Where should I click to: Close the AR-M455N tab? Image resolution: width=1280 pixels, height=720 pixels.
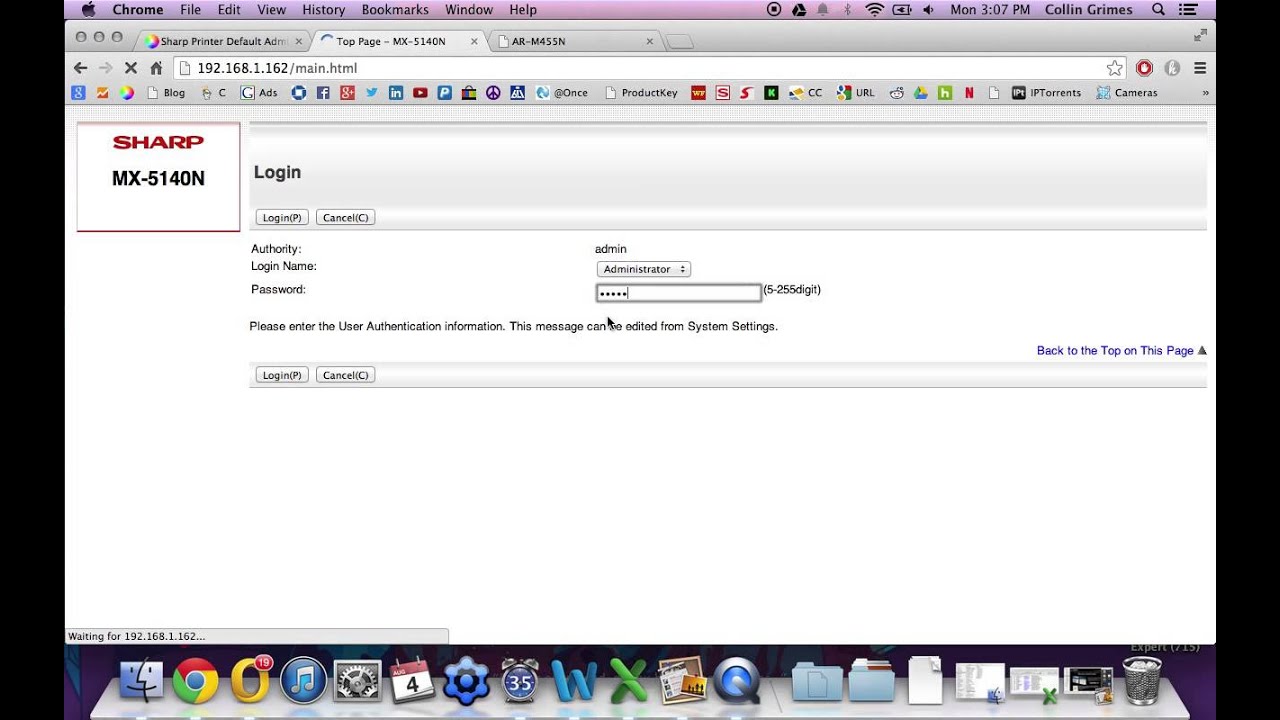650,42
